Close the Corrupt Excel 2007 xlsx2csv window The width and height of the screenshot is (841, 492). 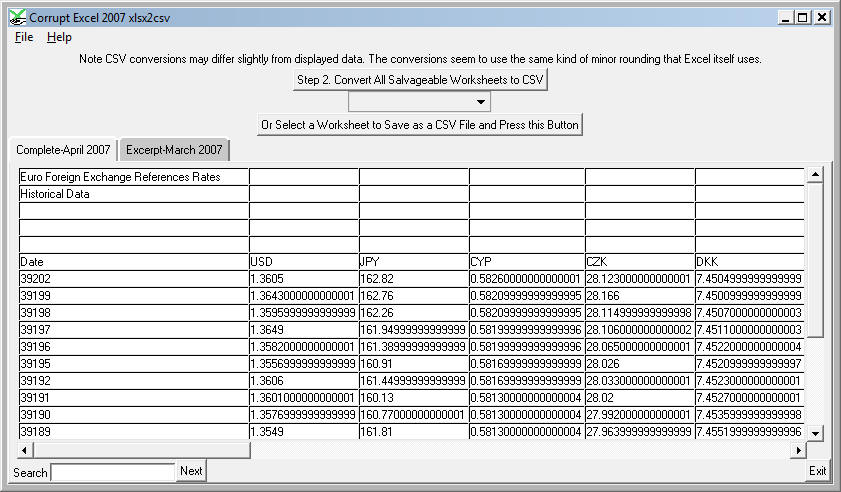(x=822, y=18)
